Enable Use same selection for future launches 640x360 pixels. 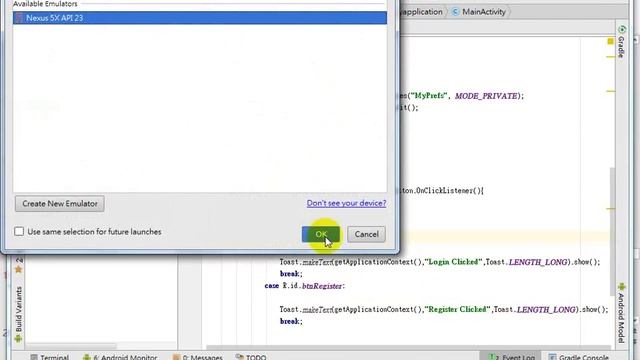coord(19,231)
